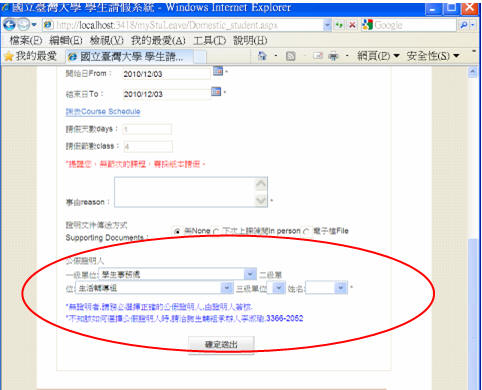Click the browser Back arrow button

(x=9, y=25)
